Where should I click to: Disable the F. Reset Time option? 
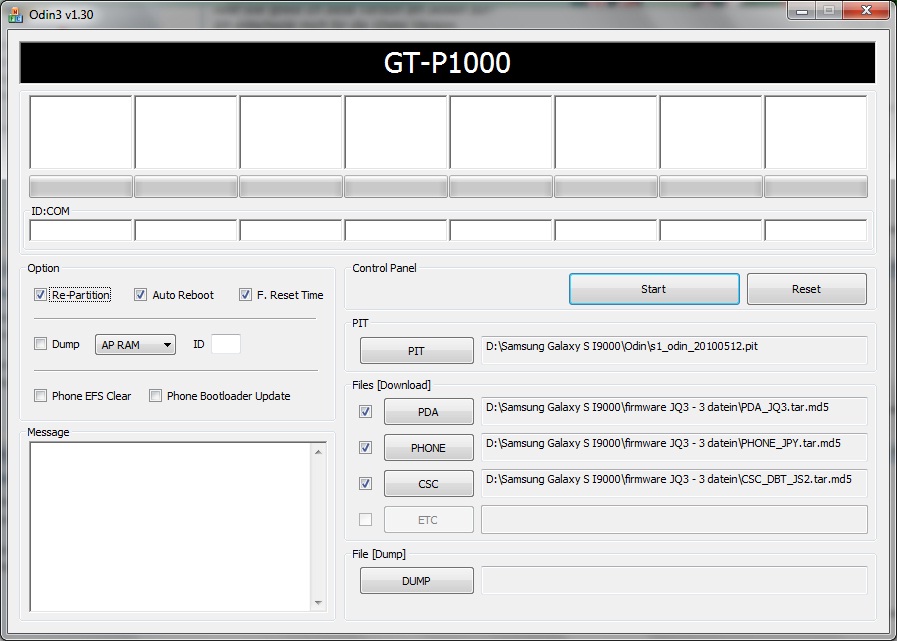pos(245,295)
